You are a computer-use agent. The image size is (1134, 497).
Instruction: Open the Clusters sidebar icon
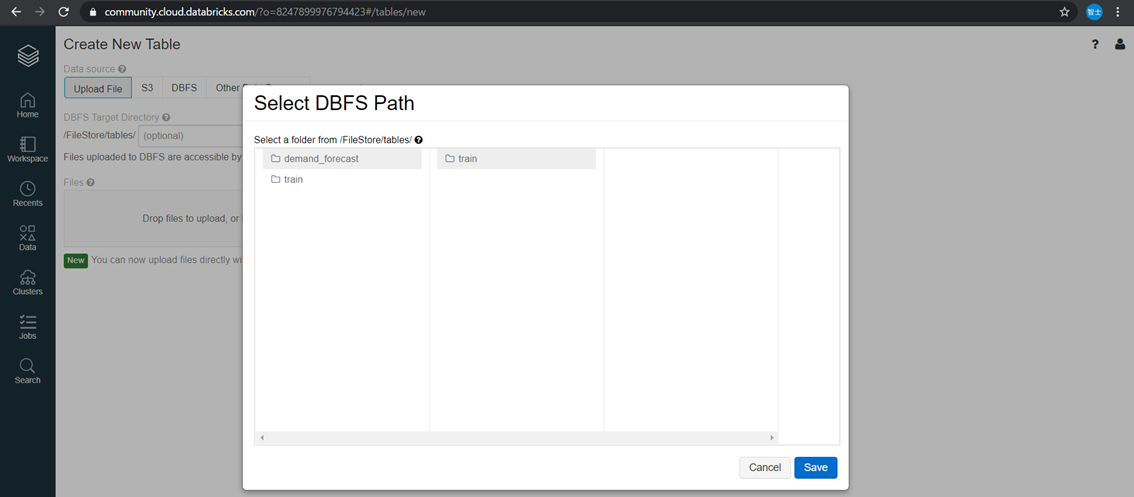(27, 282)
